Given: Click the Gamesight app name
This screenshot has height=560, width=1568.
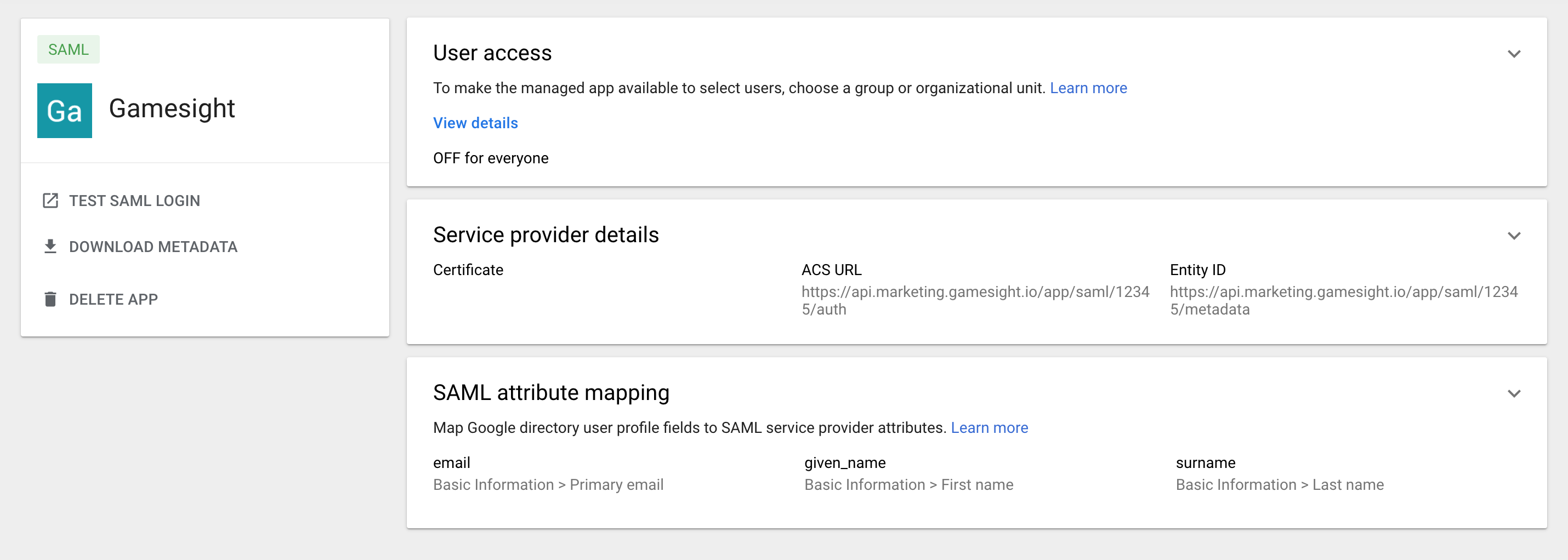Looking at the screenshot, I should pos(172,109).
